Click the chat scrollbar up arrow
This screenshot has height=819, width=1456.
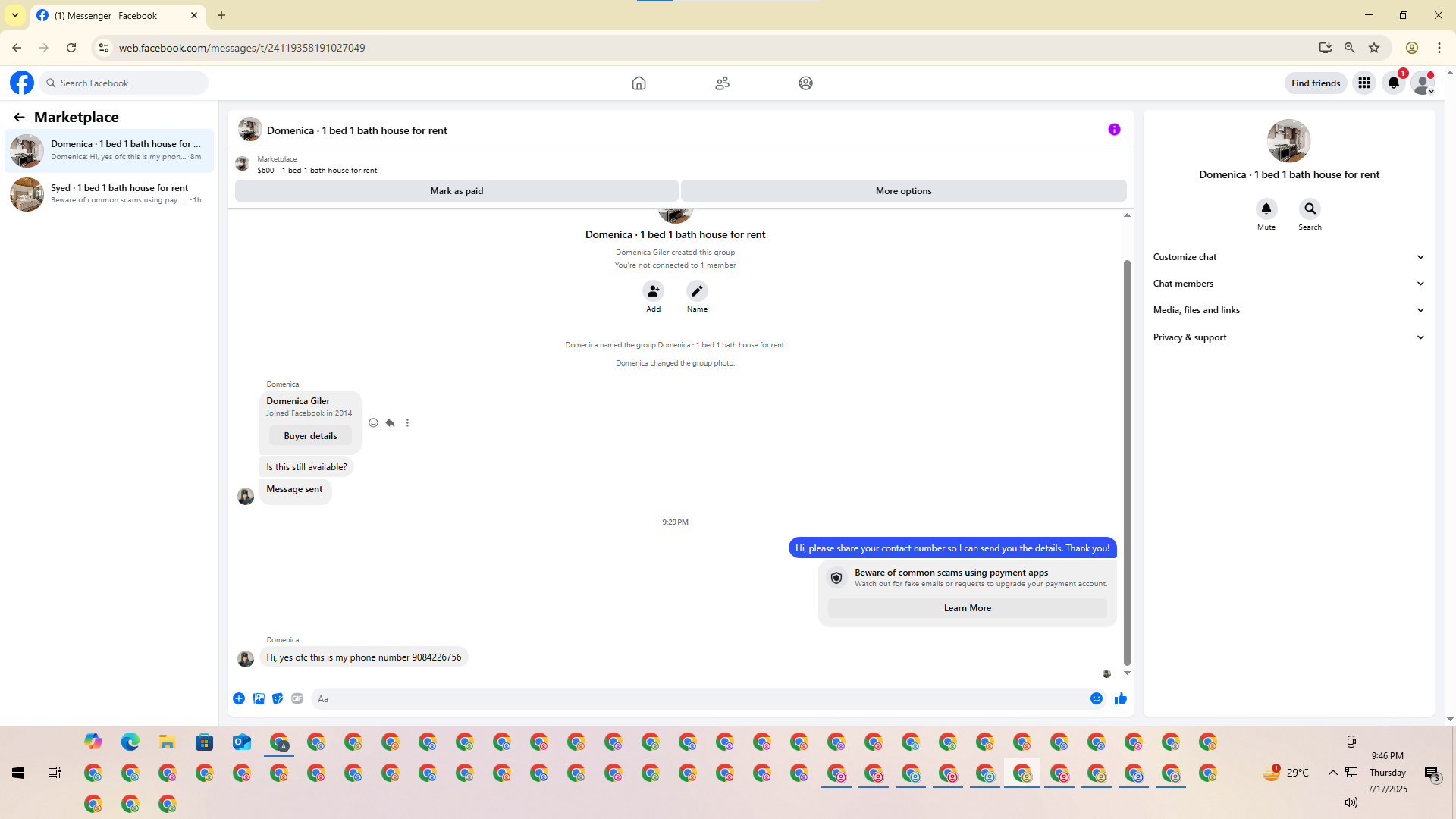pos(1127,215)
